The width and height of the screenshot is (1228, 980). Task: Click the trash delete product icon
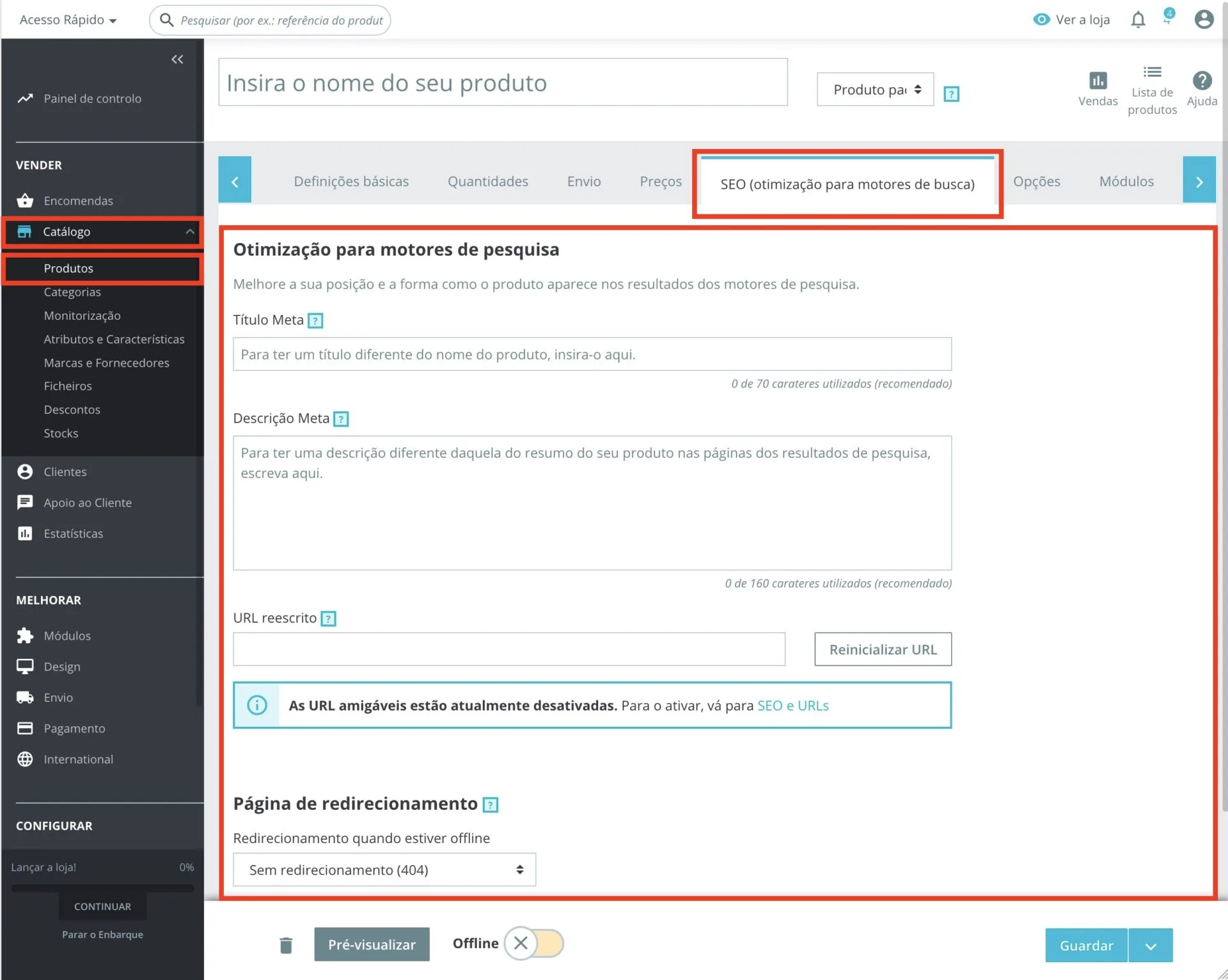[x=286, y=945]
